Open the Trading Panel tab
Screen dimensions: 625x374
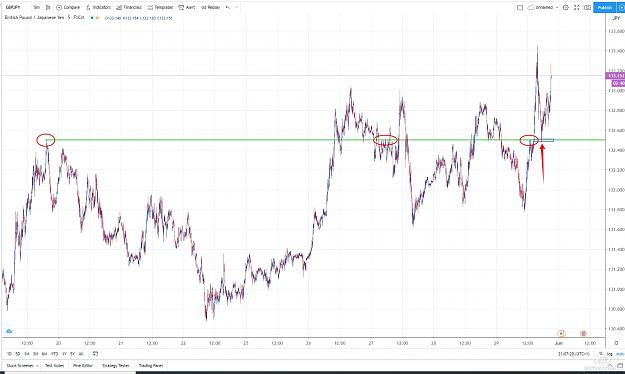(151, 365)
